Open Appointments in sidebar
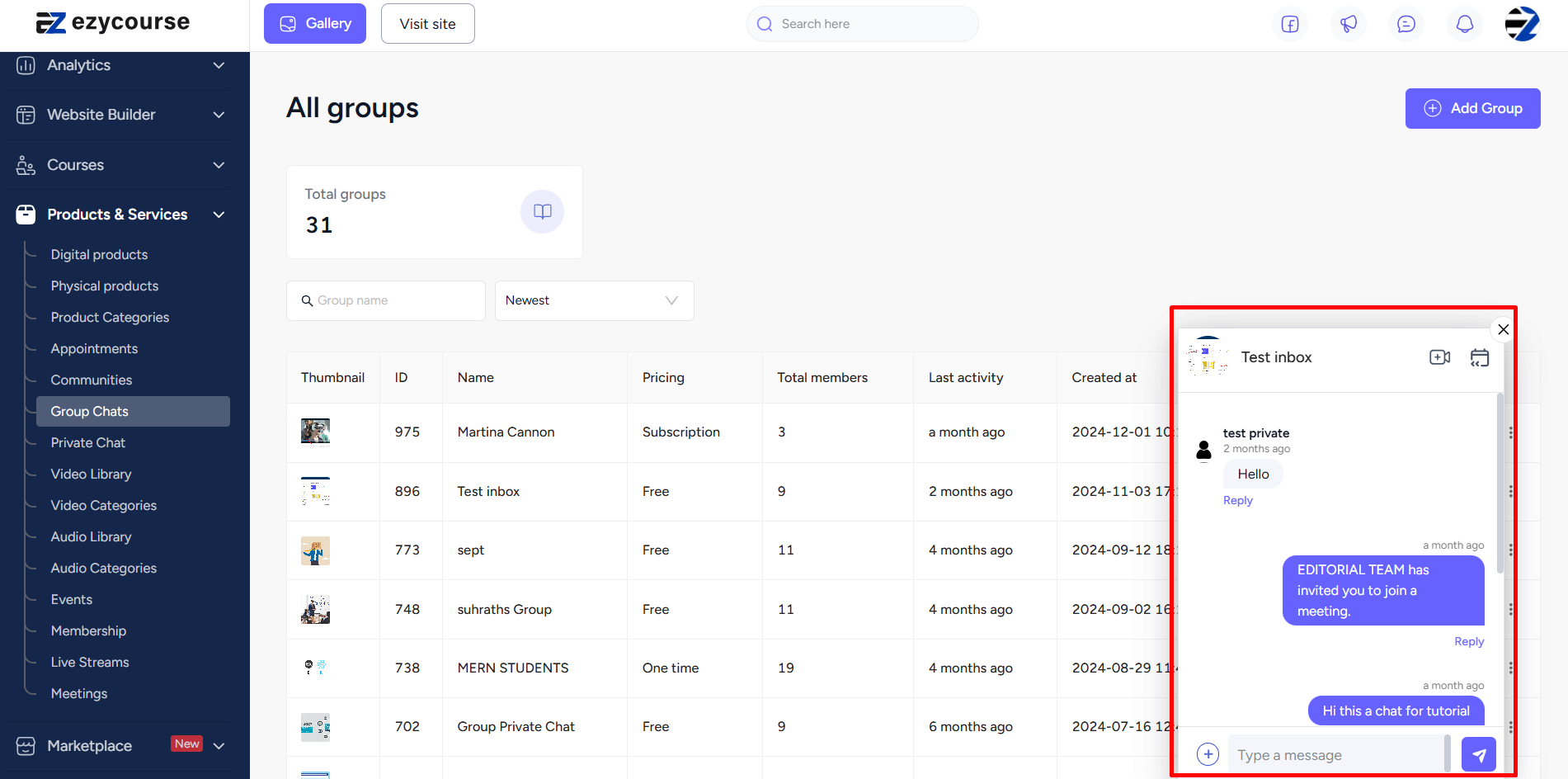 94,349
